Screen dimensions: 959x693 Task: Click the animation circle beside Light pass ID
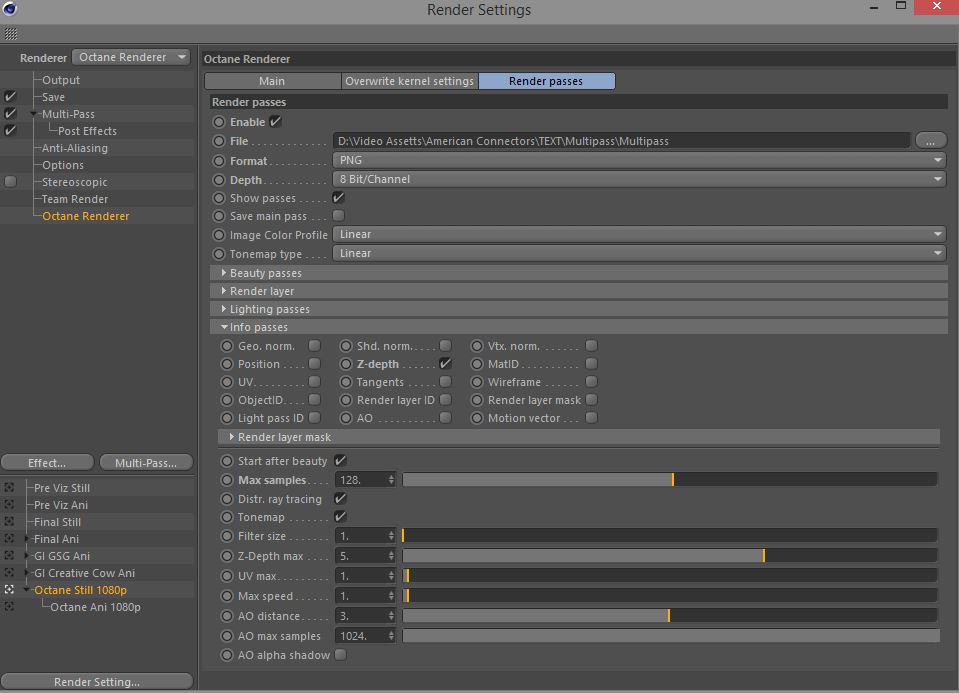coord(227,418)
